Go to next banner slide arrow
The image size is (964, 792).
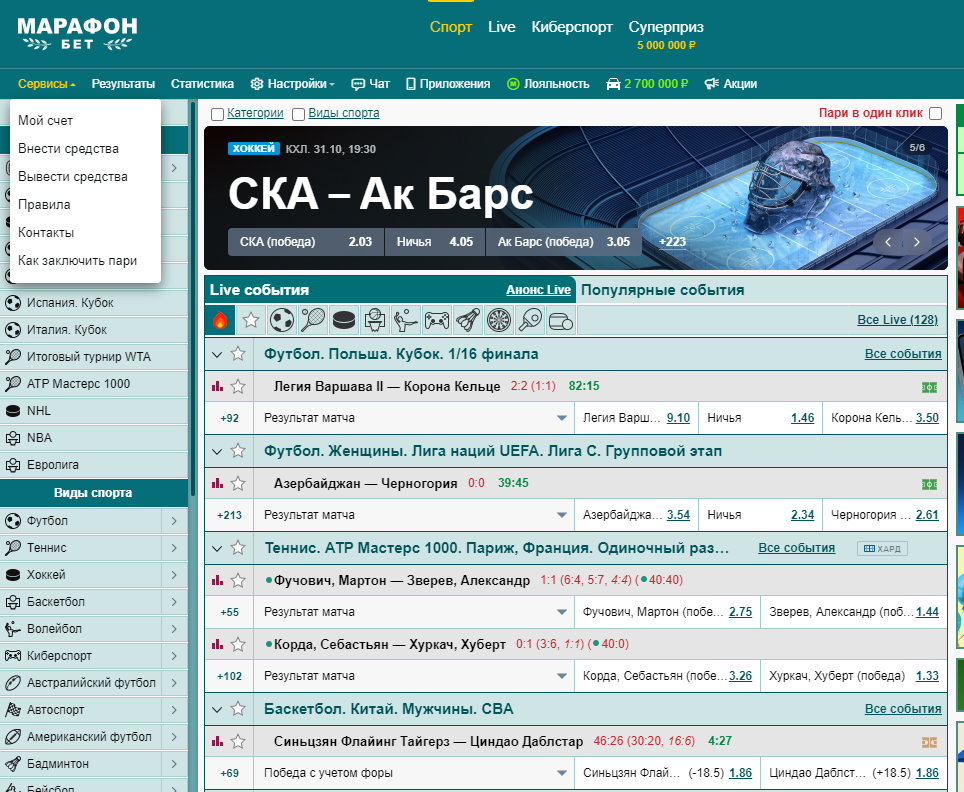(914, 242)
